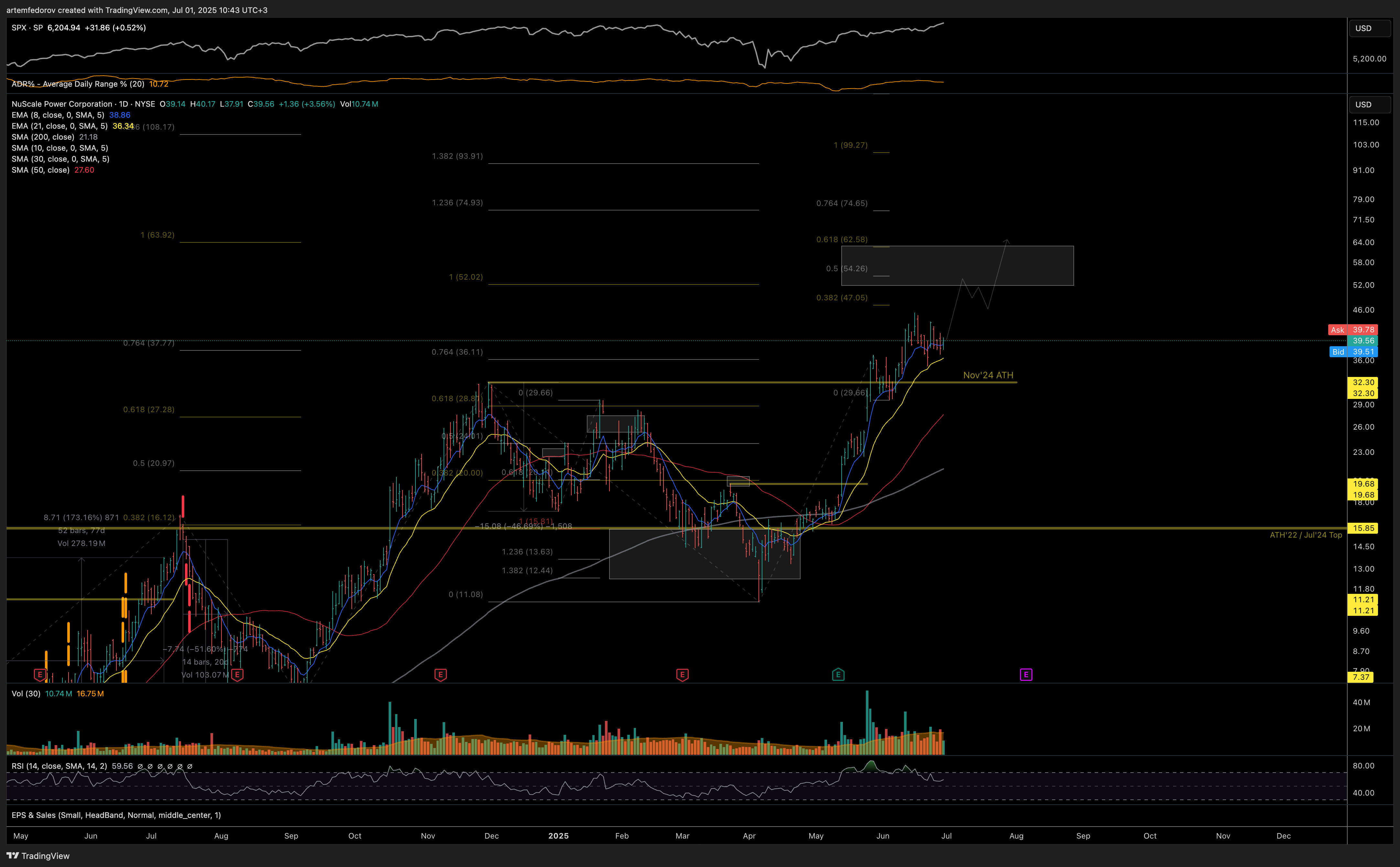Click the 1 (63.92) Fibonacci label
Viewport: 1400px width, 867px height.
pyautogui.click(x=157, y=234)
